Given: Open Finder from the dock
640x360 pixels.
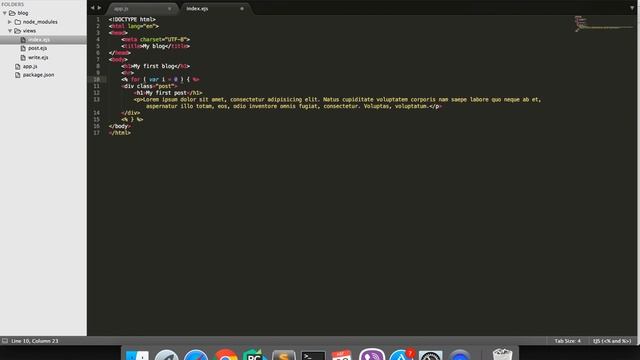Looking at the screenshot, I should (137, 355).
